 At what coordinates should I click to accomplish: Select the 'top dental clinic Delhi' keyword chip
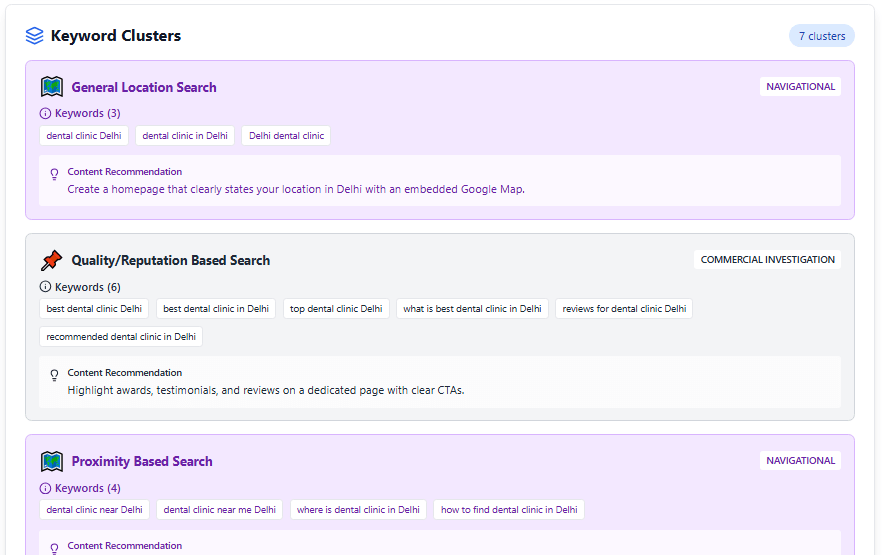point(336,309)
